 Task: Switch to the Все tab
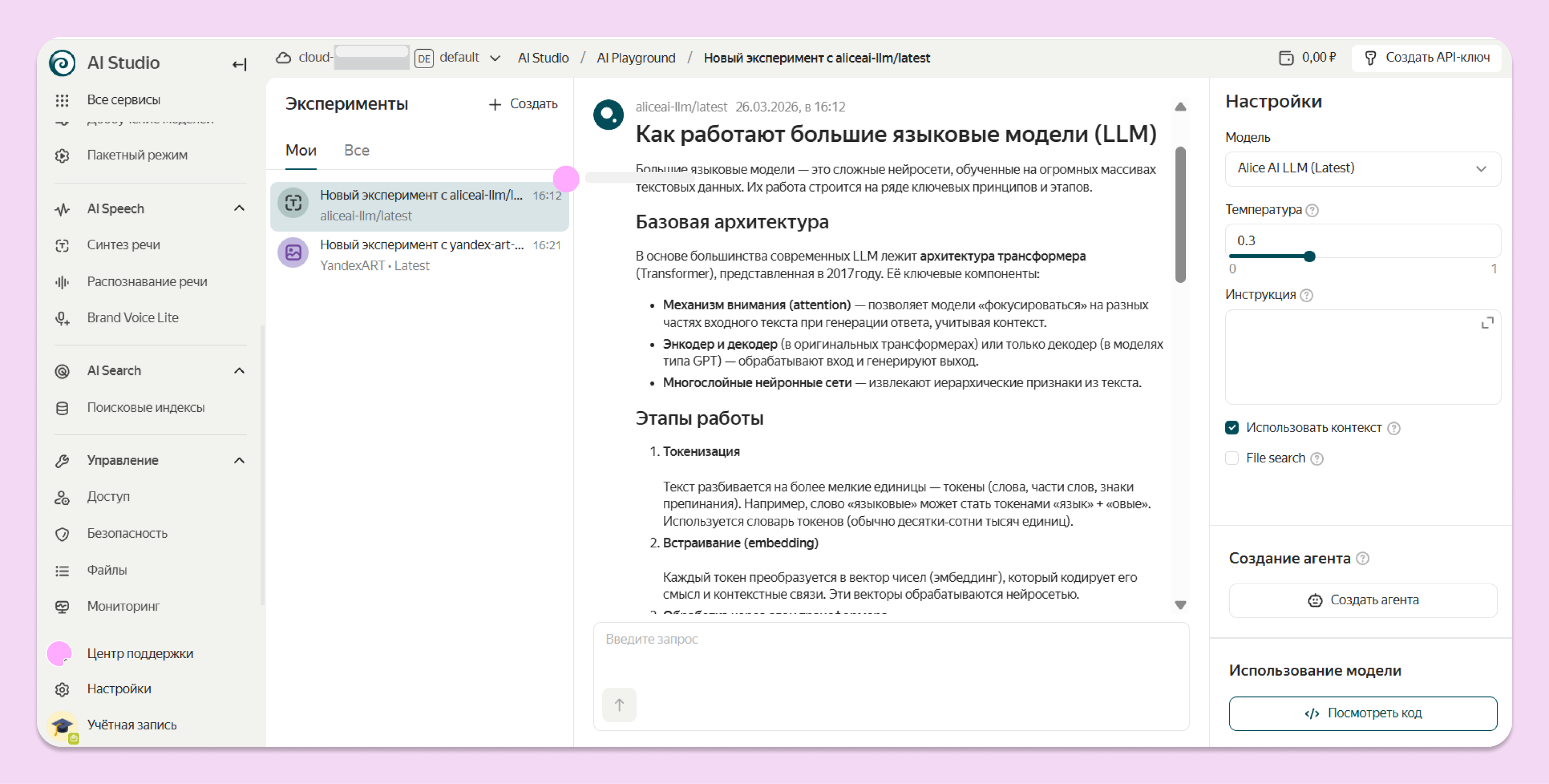pyautogui.click(x=357, y=151)
